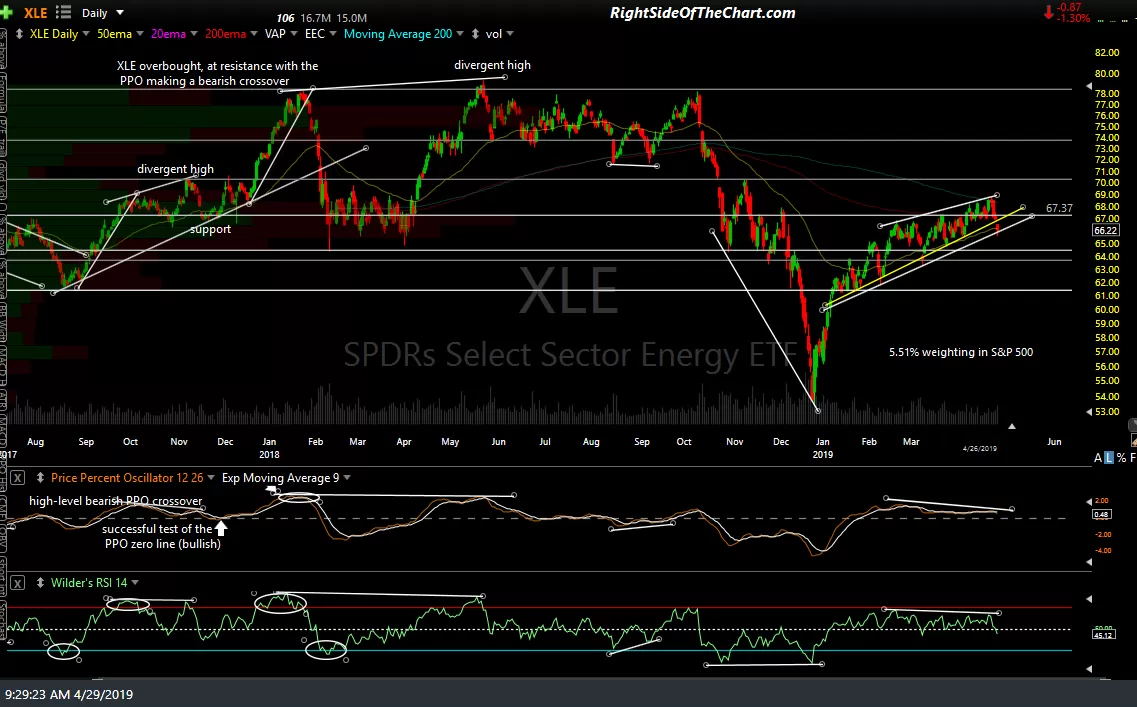This screenshot has width=1137, height=707.
Task: Click the lower arrow on RSI axis
Action: pos(1088,669)
